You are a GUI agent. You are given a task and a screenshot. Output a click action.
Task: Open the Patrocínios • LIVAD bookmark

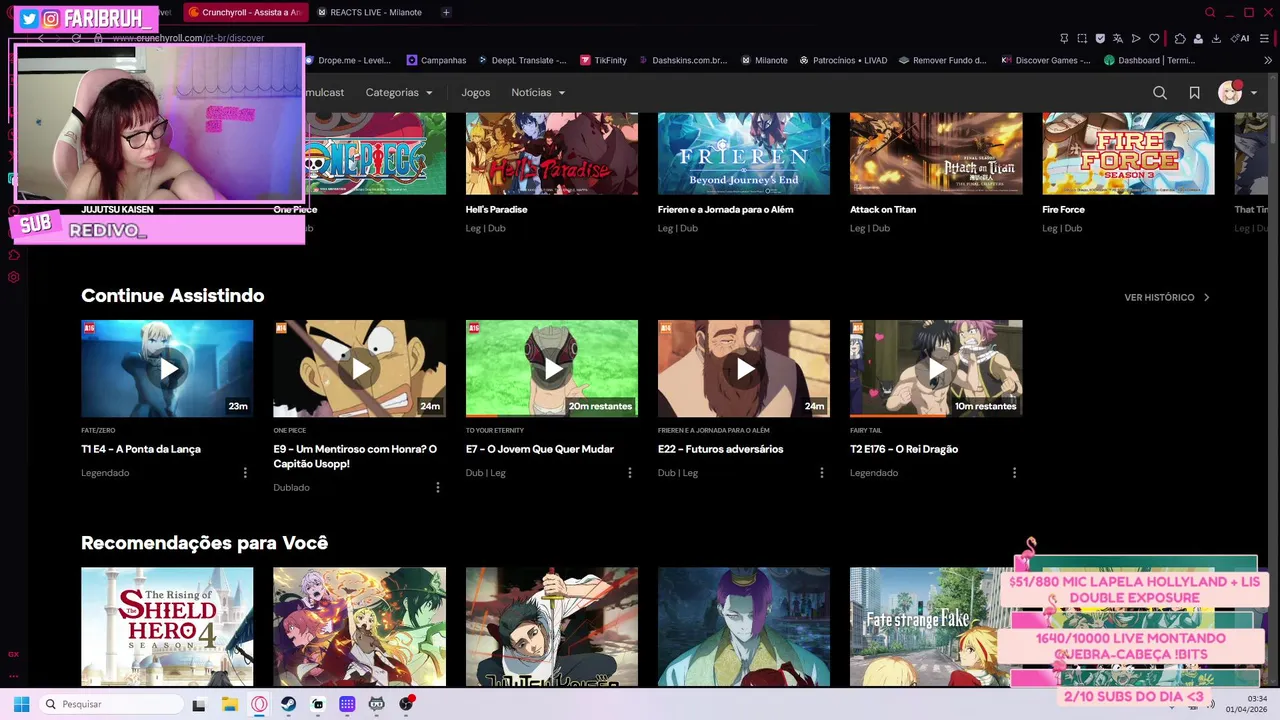click(x=842, y=60)
